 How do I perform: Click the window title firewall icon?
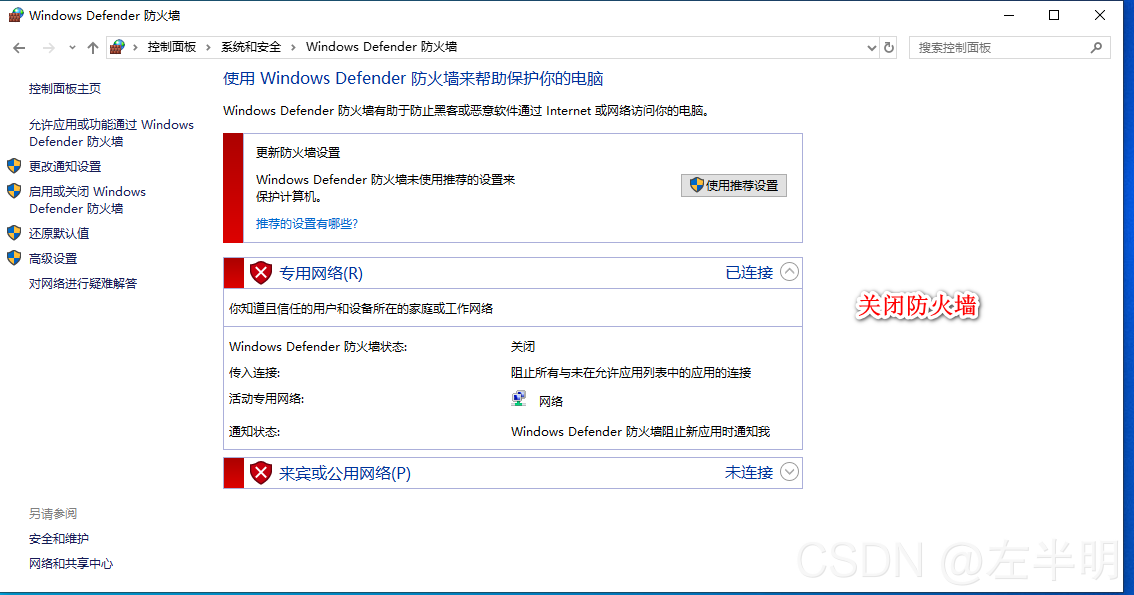tap(16, 15)
